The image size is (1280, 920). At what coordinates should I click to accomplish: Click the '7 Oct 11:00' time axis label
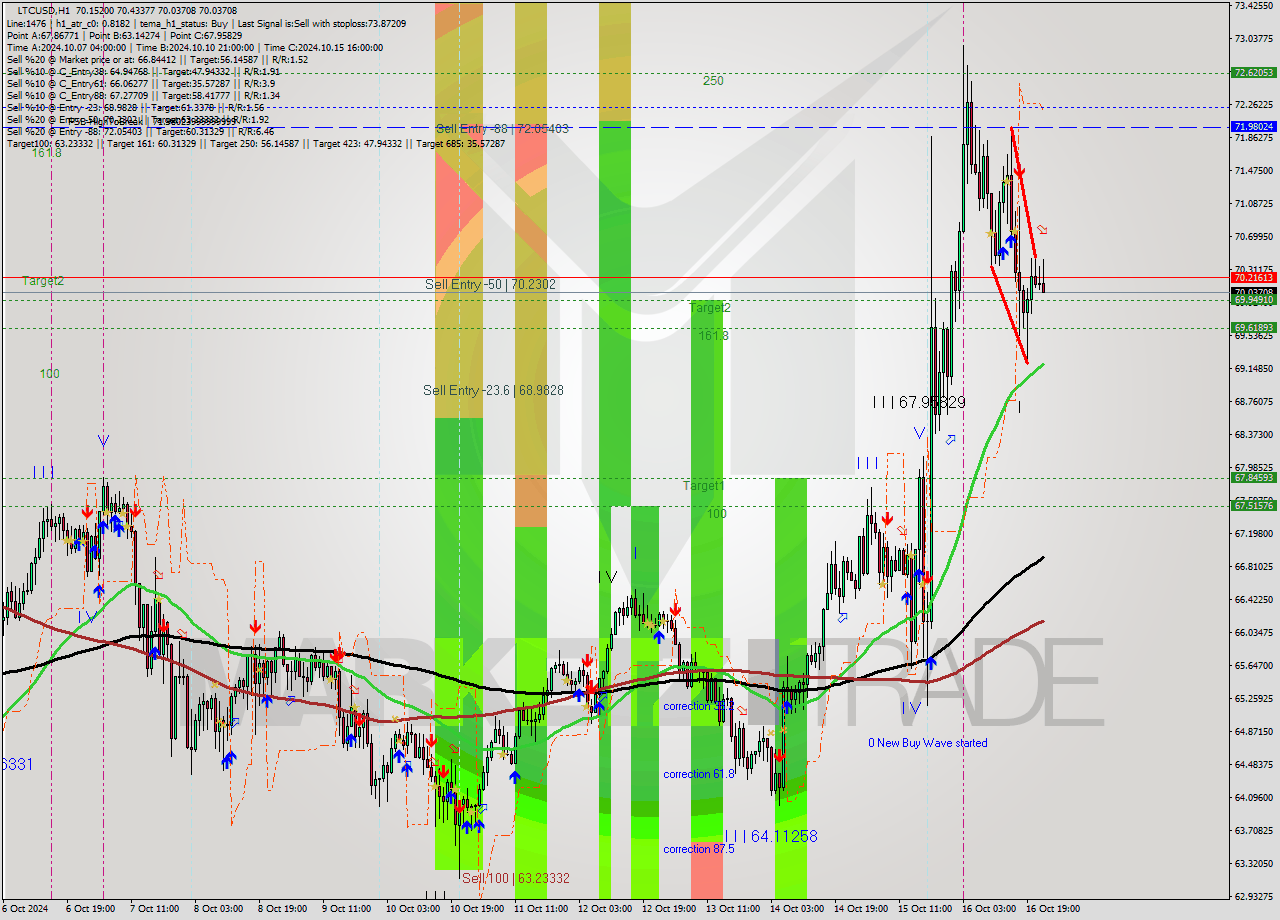pyautogui.click(x=155, y=909)
